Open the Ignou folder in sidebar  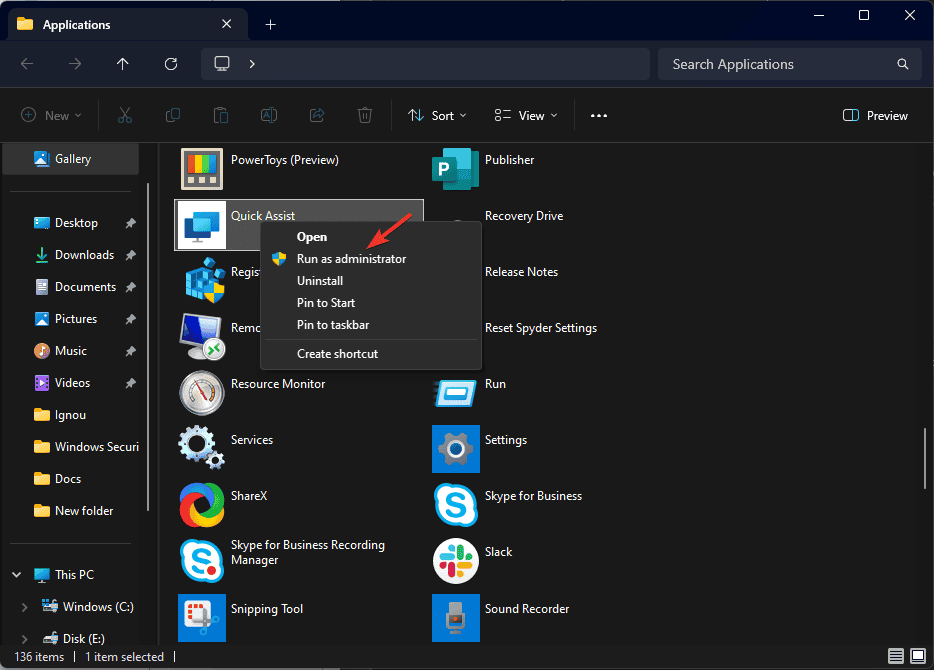point(71,416)
